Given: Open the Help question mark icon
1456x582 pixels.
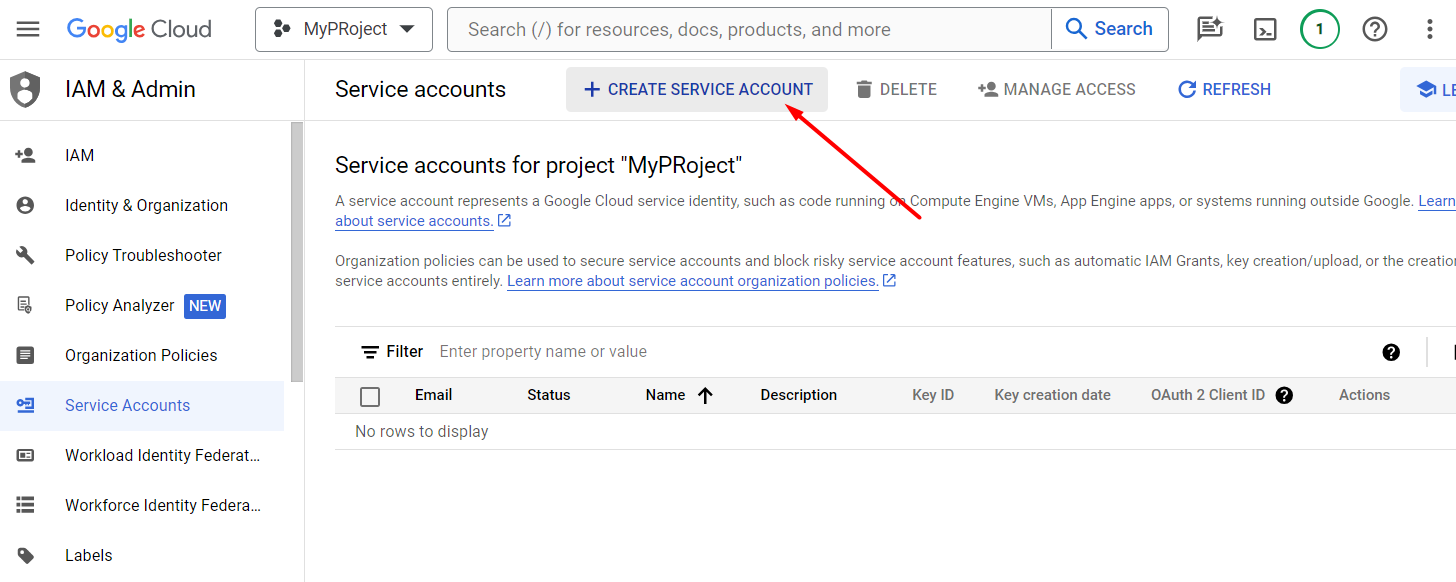Looking at the screenshot, I should (x=1375, y=29).
